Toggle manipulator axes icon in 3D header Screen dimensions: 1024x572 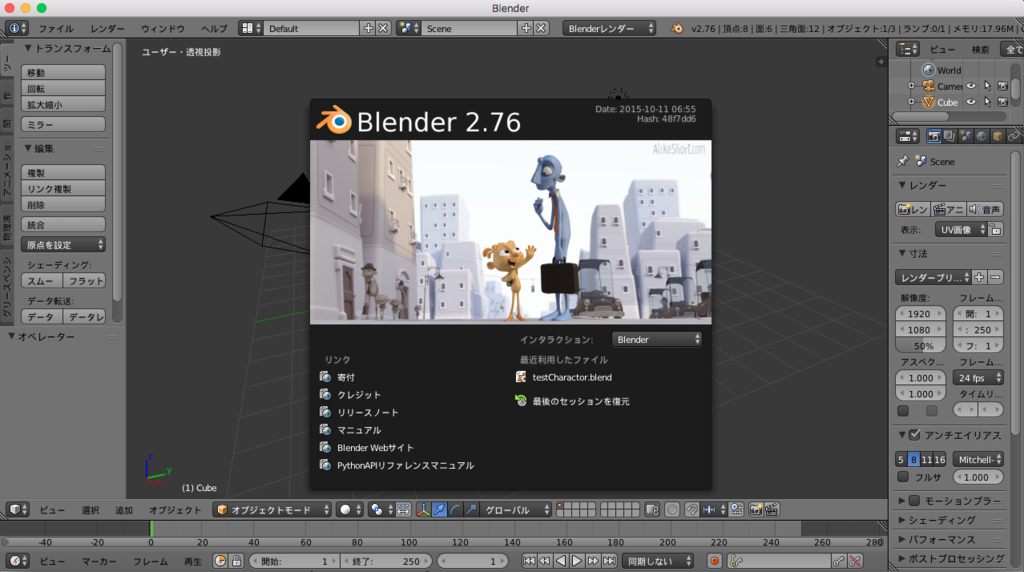click(x=423, y=510)
